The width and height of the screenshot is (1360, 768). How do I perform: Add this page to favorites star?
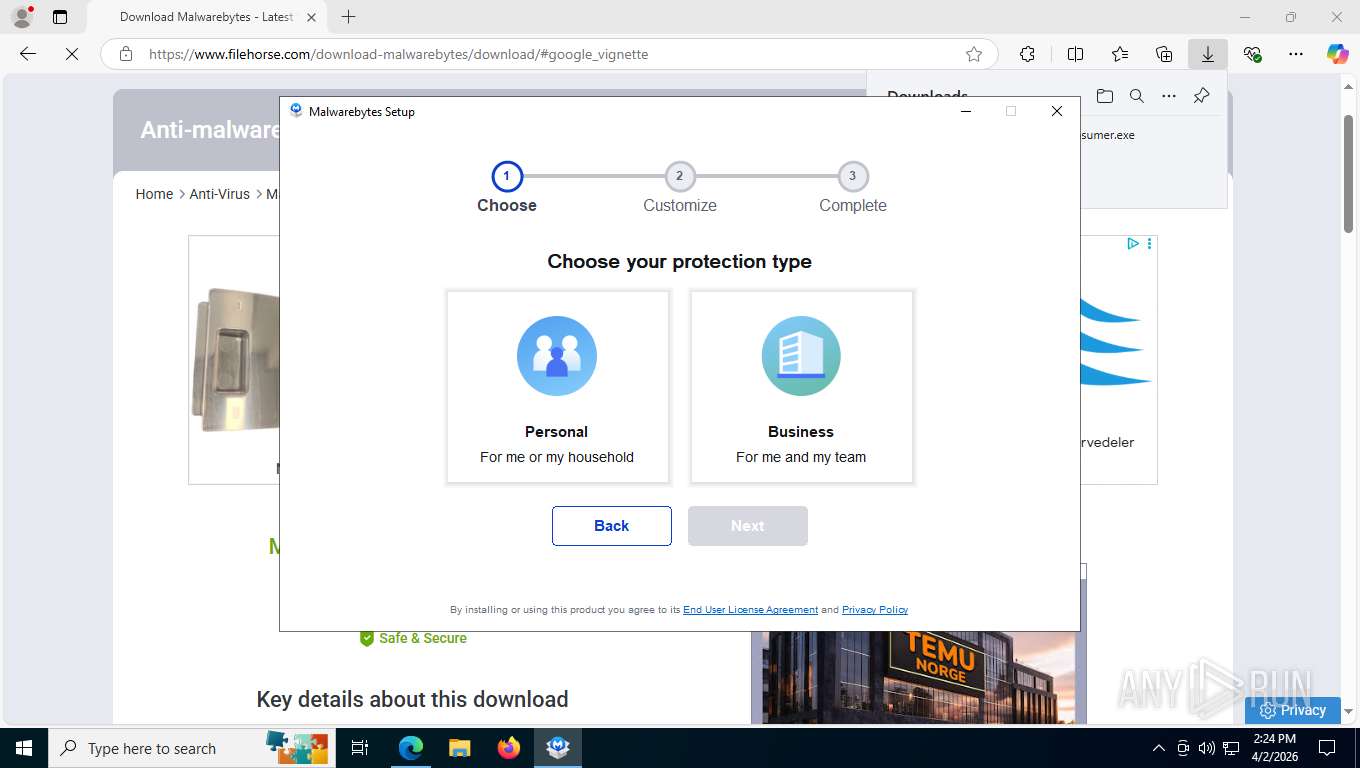pos(974,54)
